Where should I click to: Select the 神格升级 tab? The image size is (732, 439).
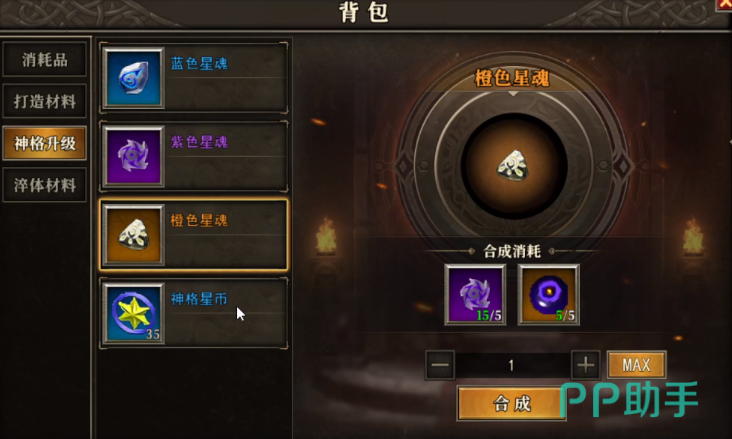44,143
